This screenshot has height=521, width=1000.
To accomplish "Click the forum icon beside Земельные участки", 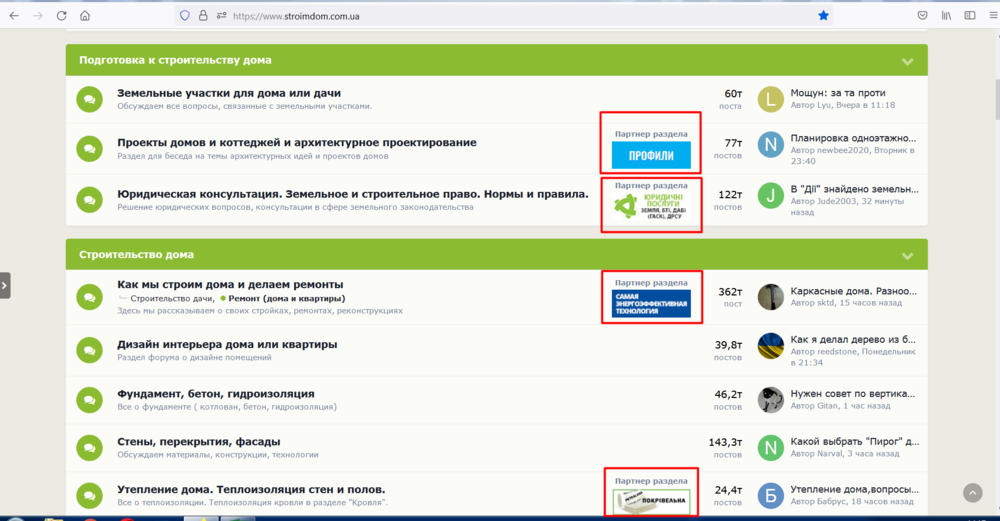I will [x=90, y=99].
